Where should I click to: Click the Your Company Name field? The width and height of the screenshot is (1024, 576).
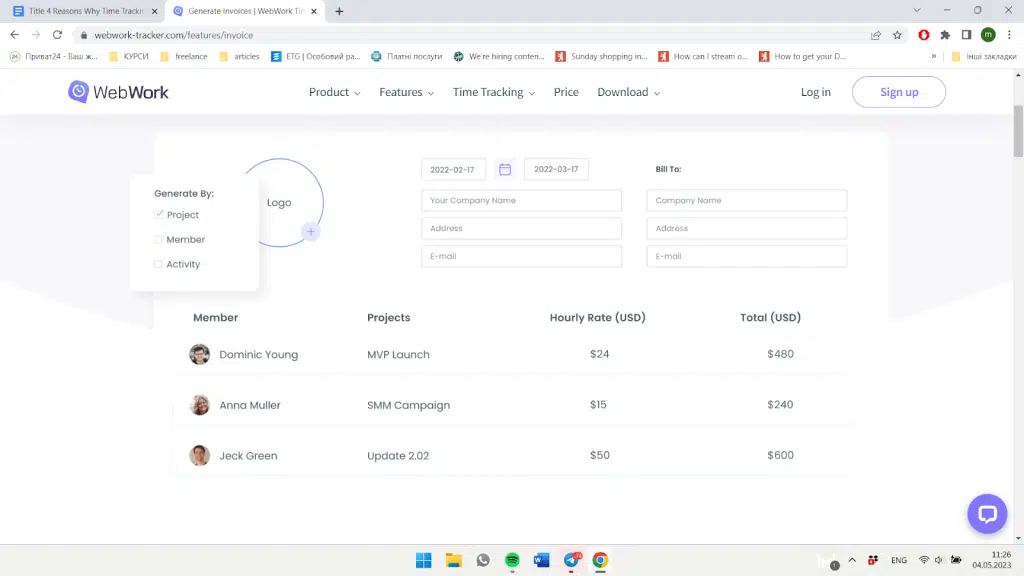click(521, 201)
